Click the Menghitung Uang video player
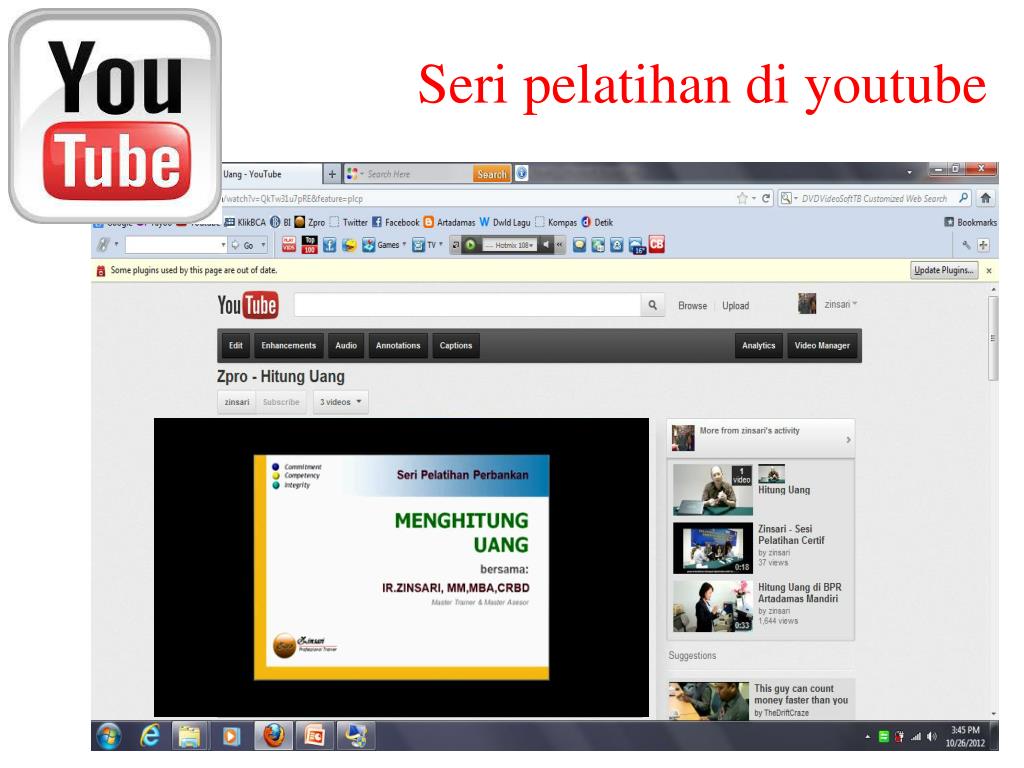 (x=401, y=567)
